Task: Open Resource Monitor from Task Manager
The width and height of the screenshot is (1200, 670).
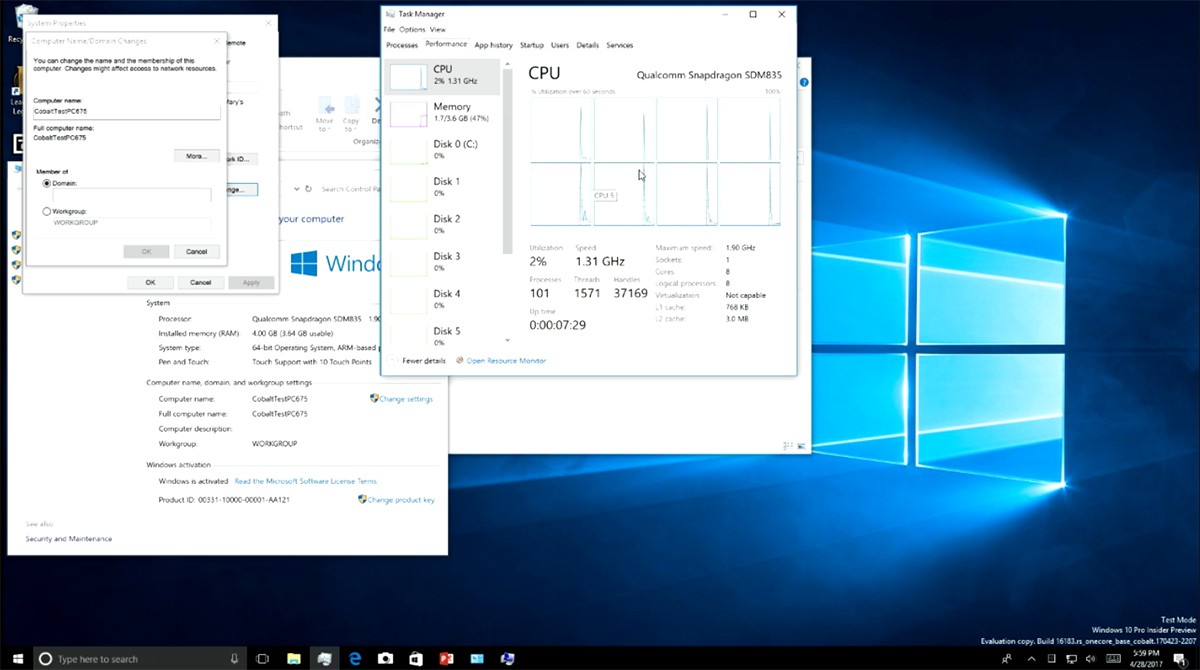Action: tap(506, 360)
